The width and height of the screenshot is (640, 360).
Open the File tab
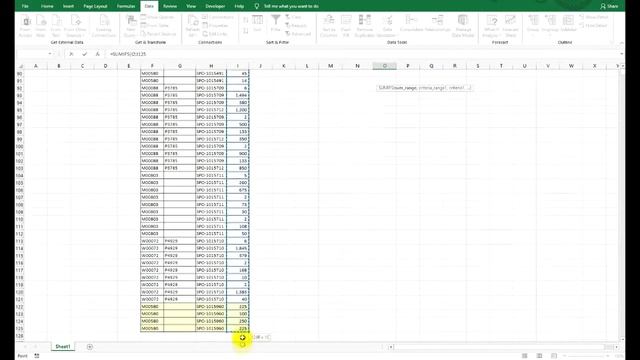click(25, 6)
